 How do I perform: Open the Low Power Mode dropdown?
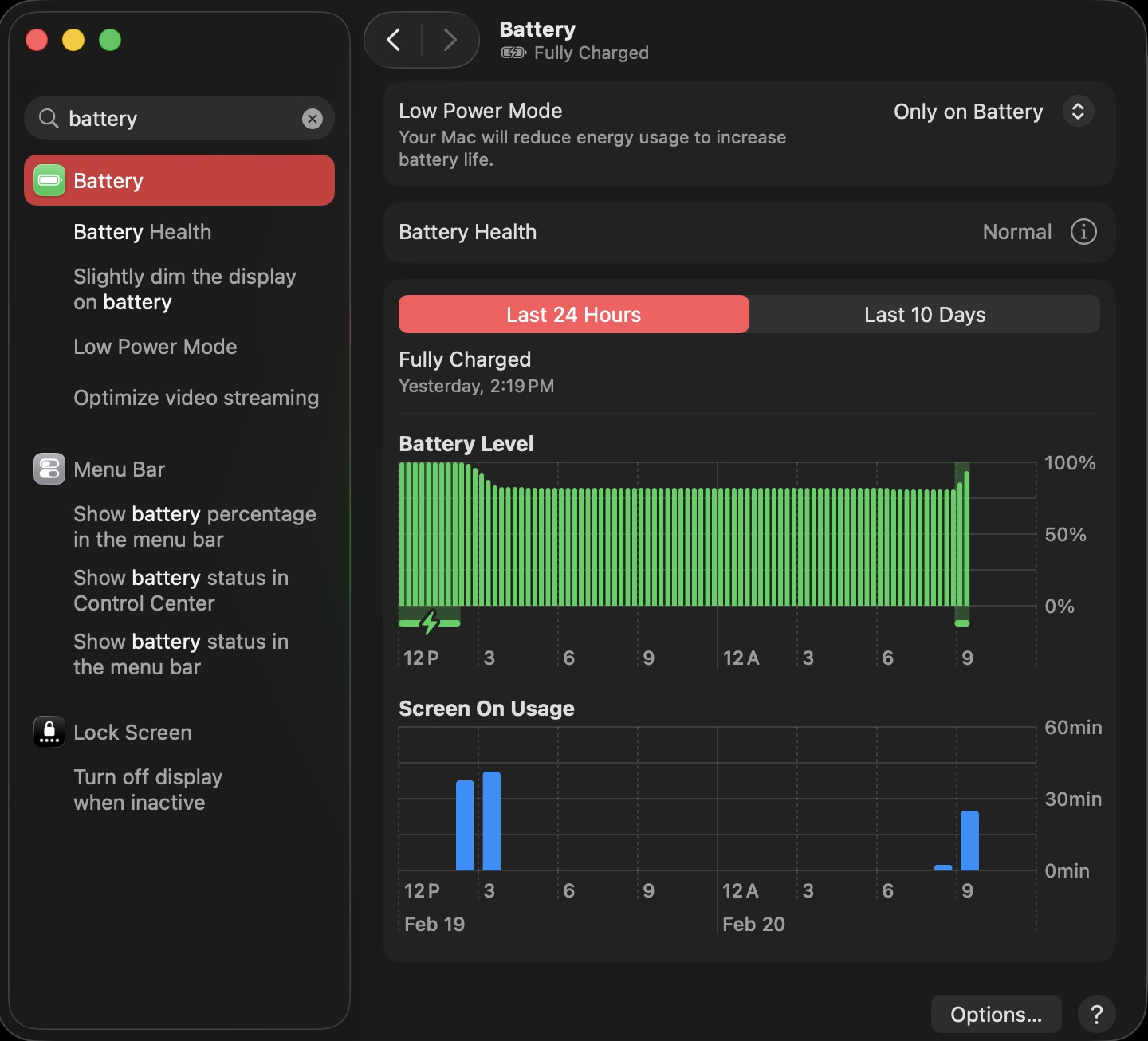[x=993, y=112]
